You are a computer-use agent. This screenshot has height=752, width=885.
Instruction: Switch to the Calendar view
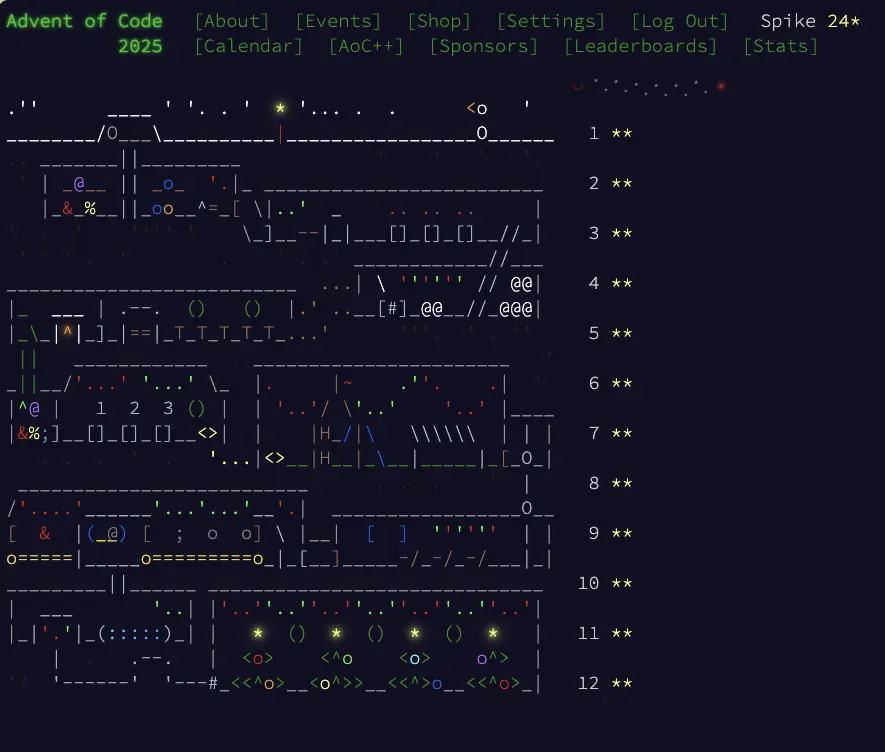coord(248,46)
